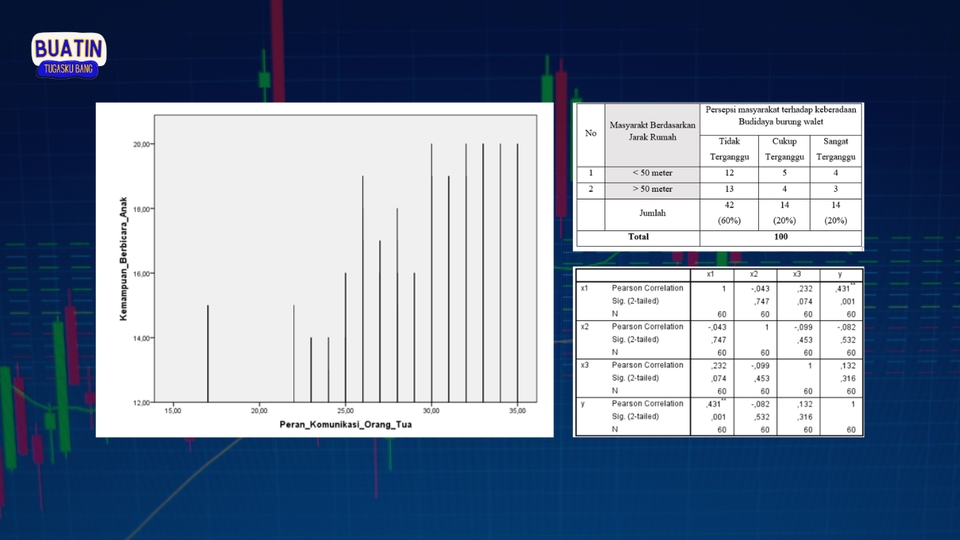Select the 'Sangat Terganggu' column header

coord(836,149)
